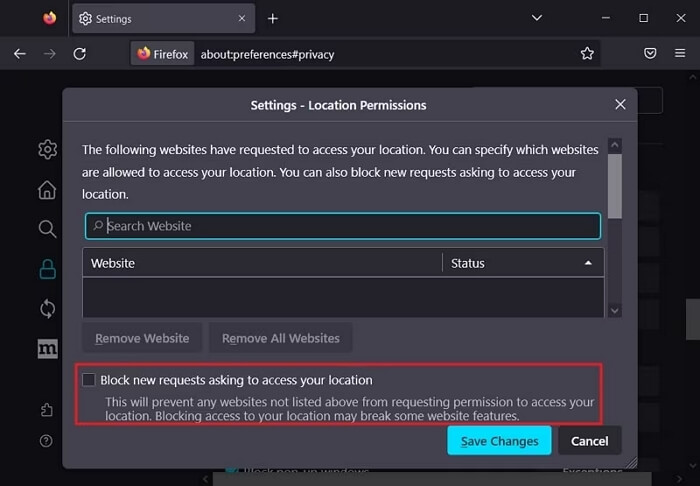700x486 pixels.
Task: Open Search settings magnifier in sidebar
Action: (x=47, y=229)
